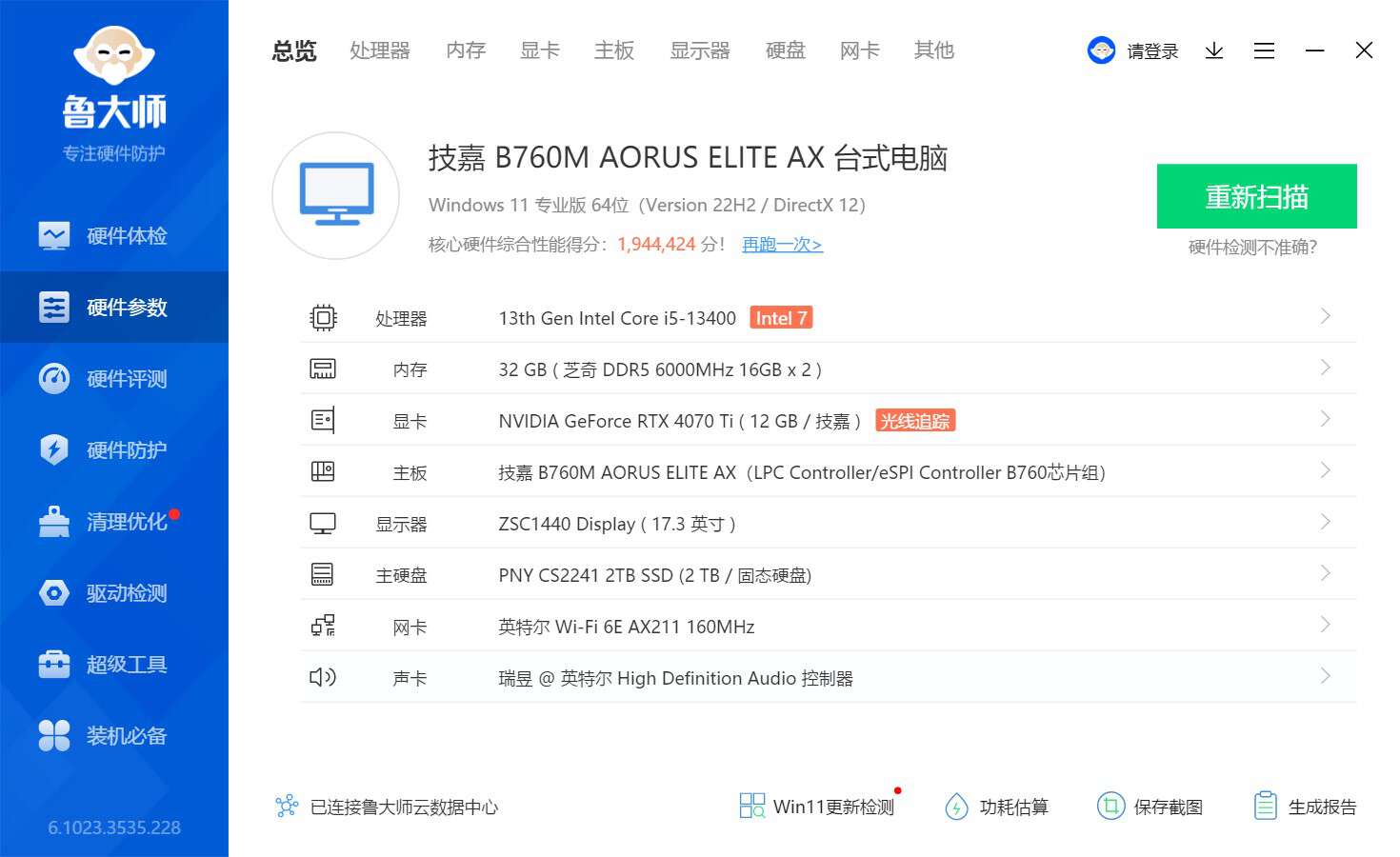Expand the 内存 row details
The width and height of the screenshot is (1400, 857).
coord(1325,368)
